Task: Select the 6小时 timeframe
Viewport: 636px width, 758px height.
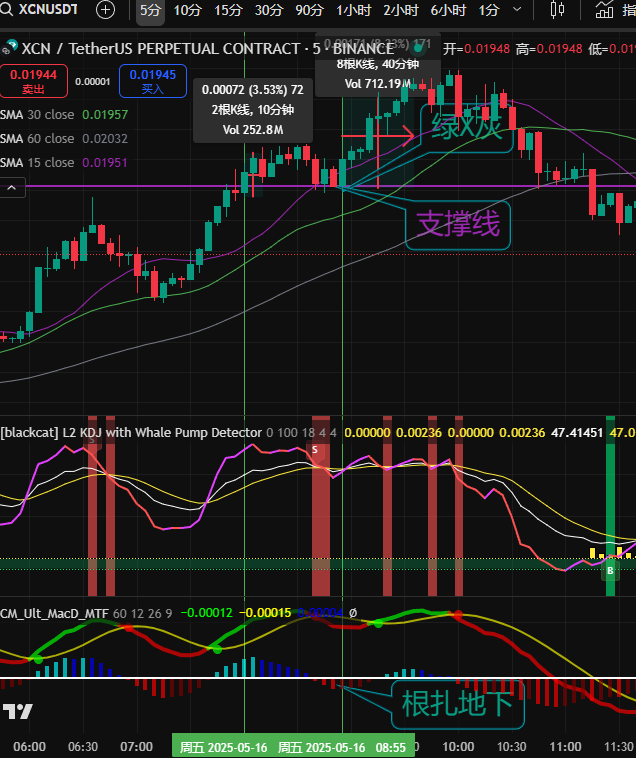Action: (448, 10)
